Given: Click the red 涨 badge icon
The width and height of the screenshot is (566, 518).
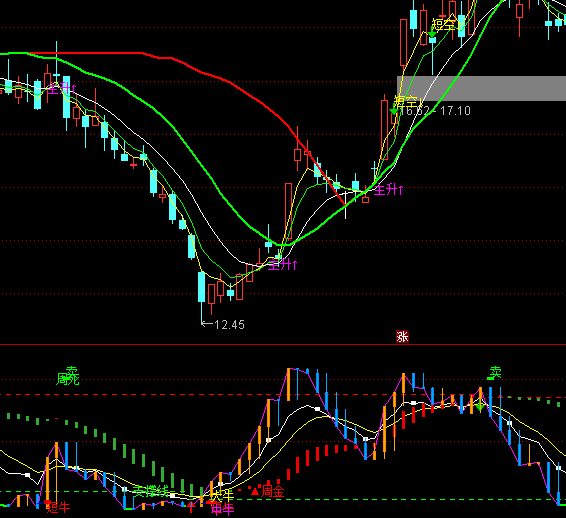Looking at the screenshot, I should (402, 336).
